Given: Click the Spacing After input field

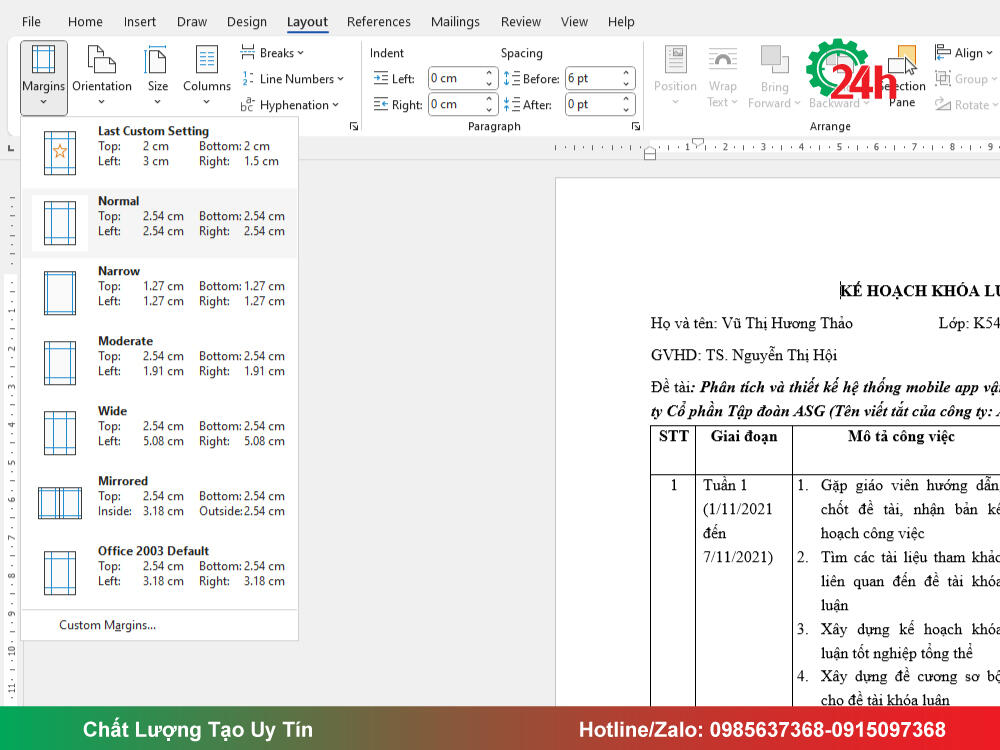Looking at the screenshot, I should tap(593, 104).
